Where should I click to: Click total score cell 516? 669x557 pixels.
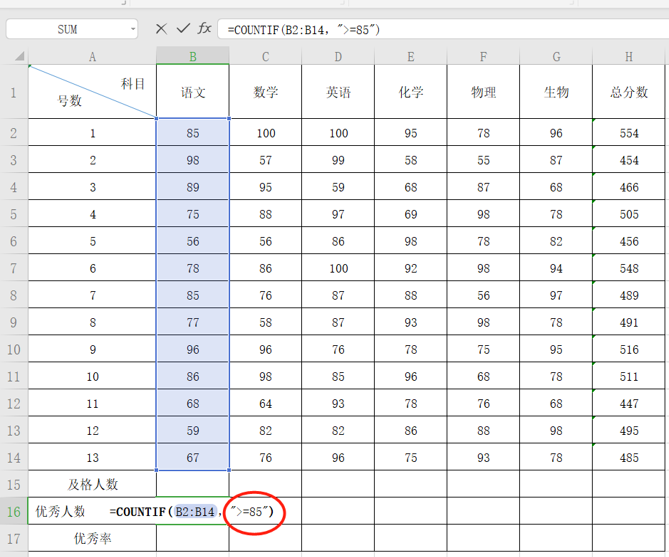point(629,349)
